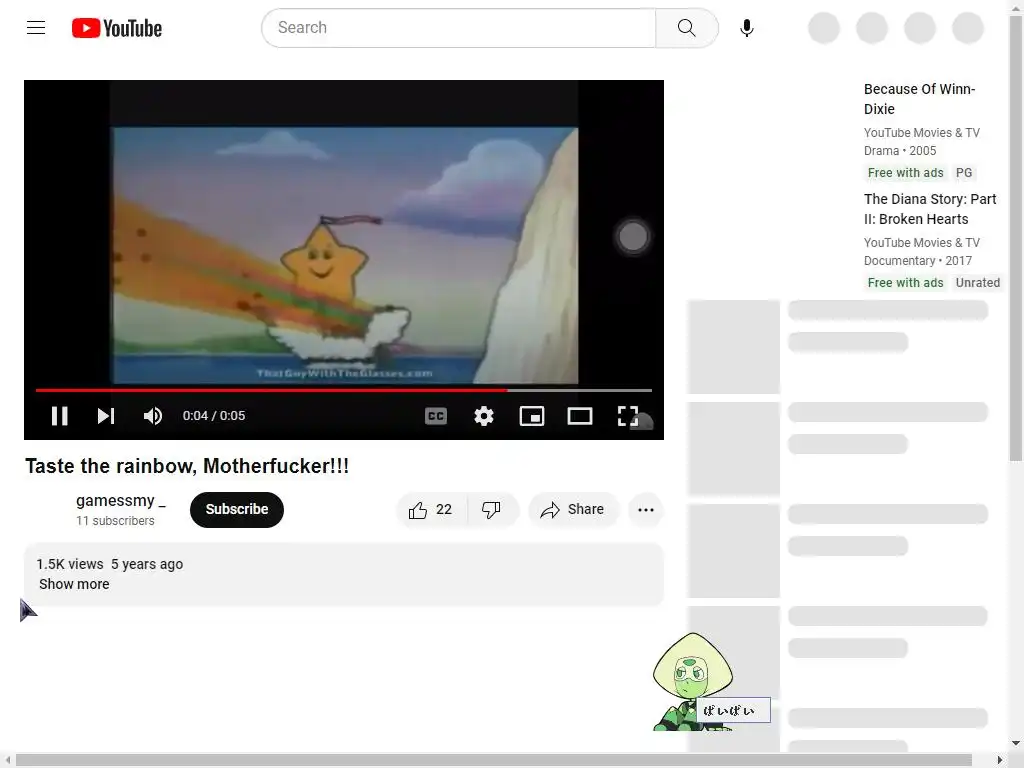Click the scroll right arrow
This screenshot has height=768, width=1024.
coord(999,760)
